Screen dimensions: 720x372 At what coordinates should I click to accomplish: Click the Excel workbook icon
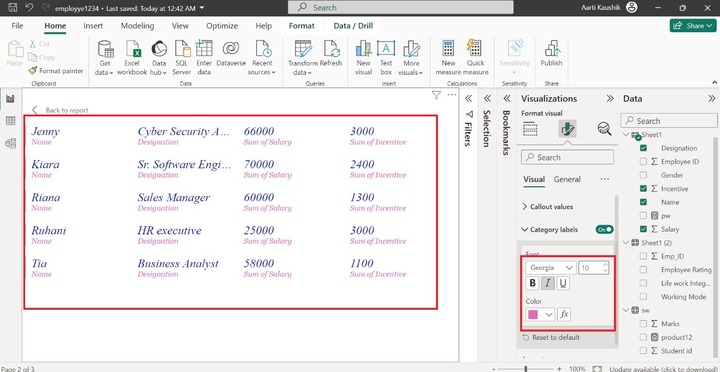(132, 57)
